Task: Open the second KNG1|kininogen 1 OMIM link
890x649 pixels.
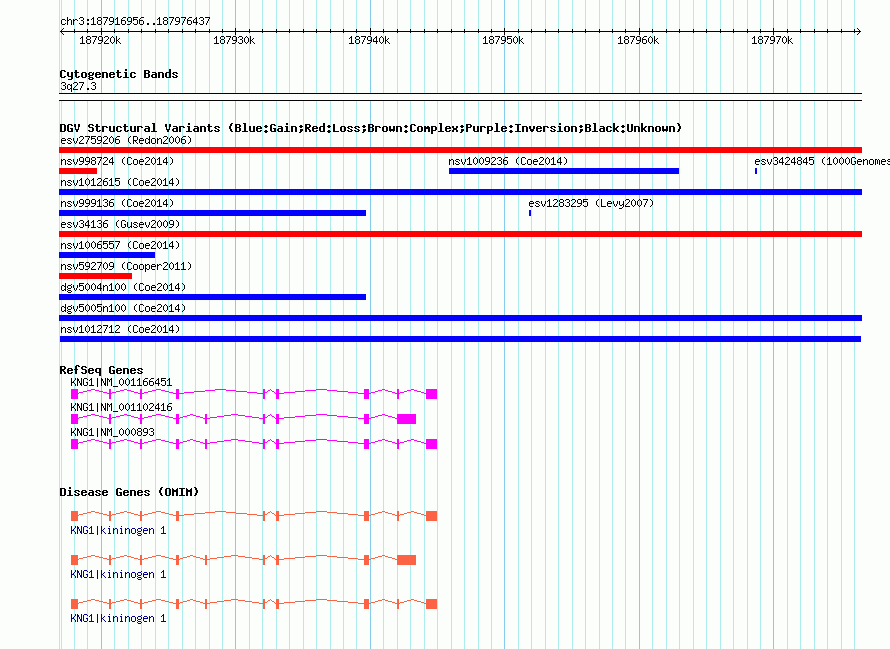Action: (118, 575)
